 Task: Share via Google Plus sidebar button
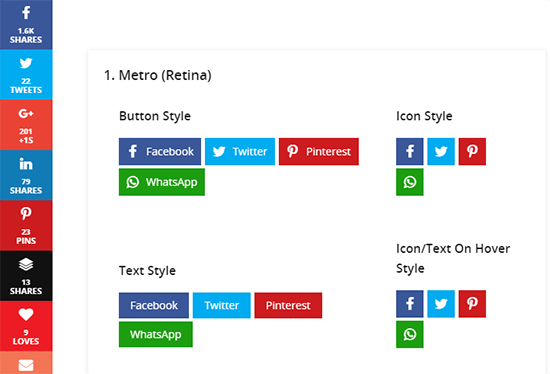[x=26, y=125]
